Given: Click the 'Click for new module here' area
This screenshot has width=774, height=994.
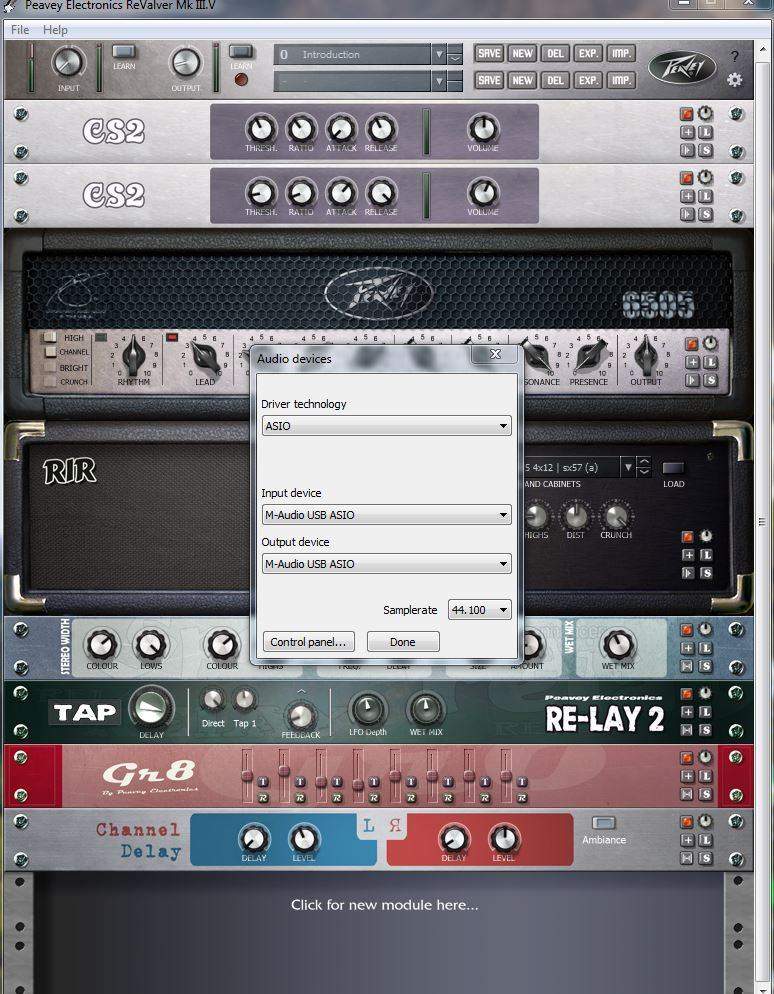Looking at the screenshot, I should (x=384, y=905).
